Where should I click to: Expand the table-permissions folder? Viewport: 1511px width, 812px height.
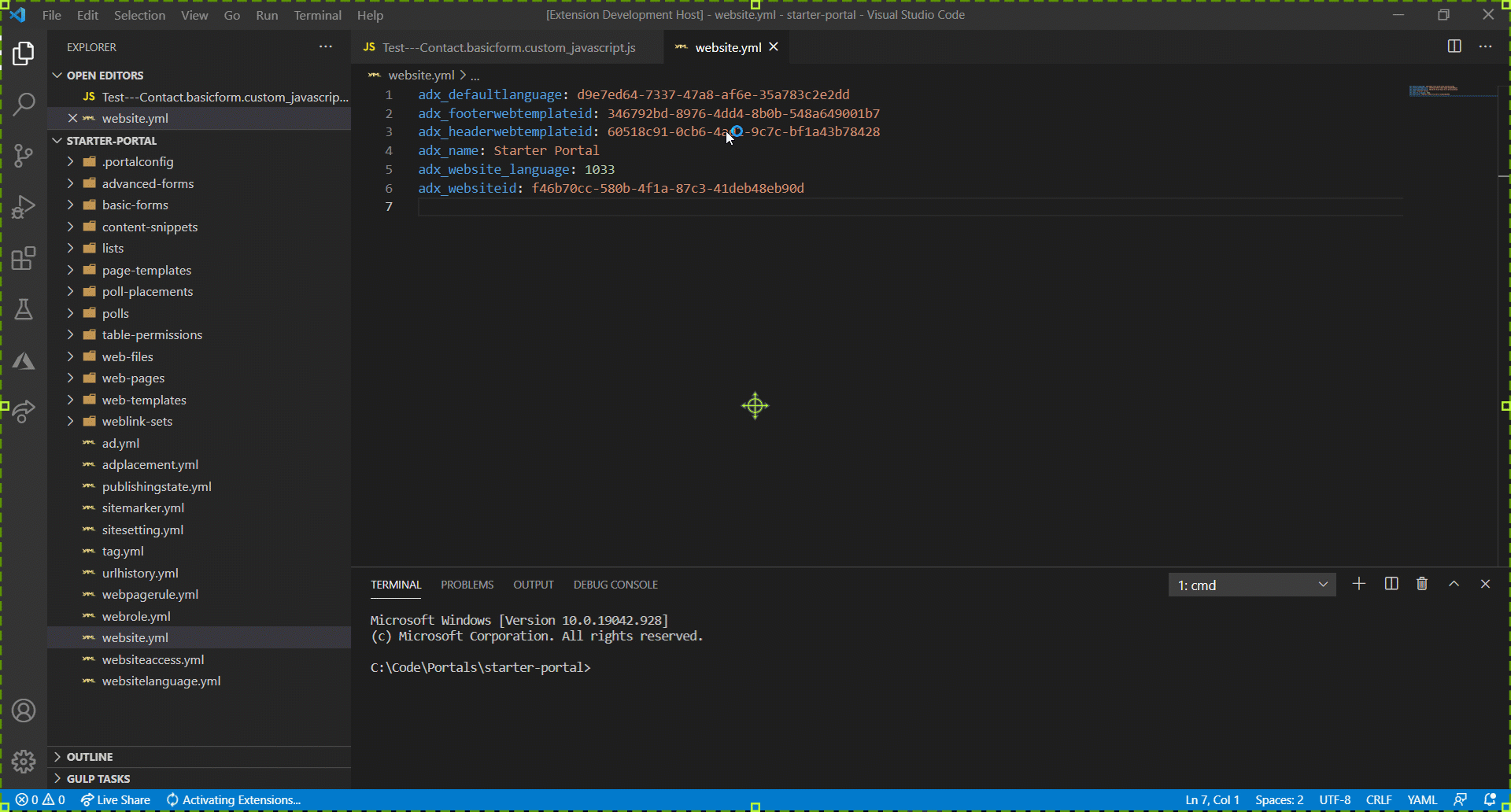[199, 334]
